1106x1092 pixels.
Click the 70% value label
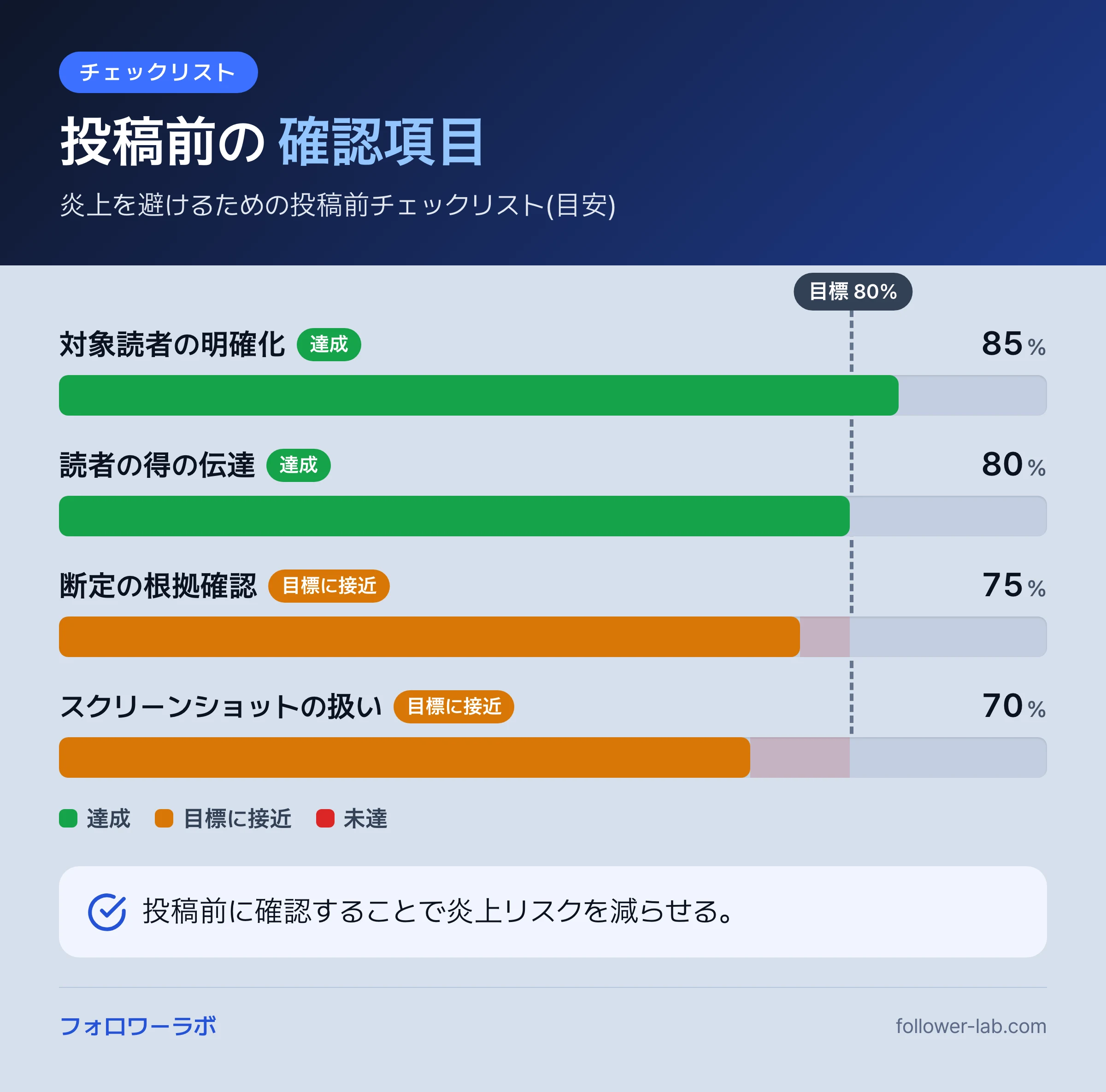[x=1014, y=707]
